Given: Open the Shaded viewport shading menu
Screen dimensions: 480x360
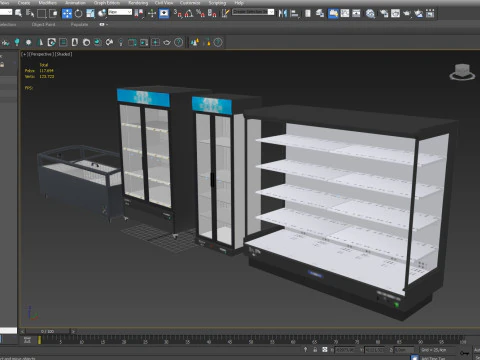Looking at the screenshot, I should coord(63,54).
